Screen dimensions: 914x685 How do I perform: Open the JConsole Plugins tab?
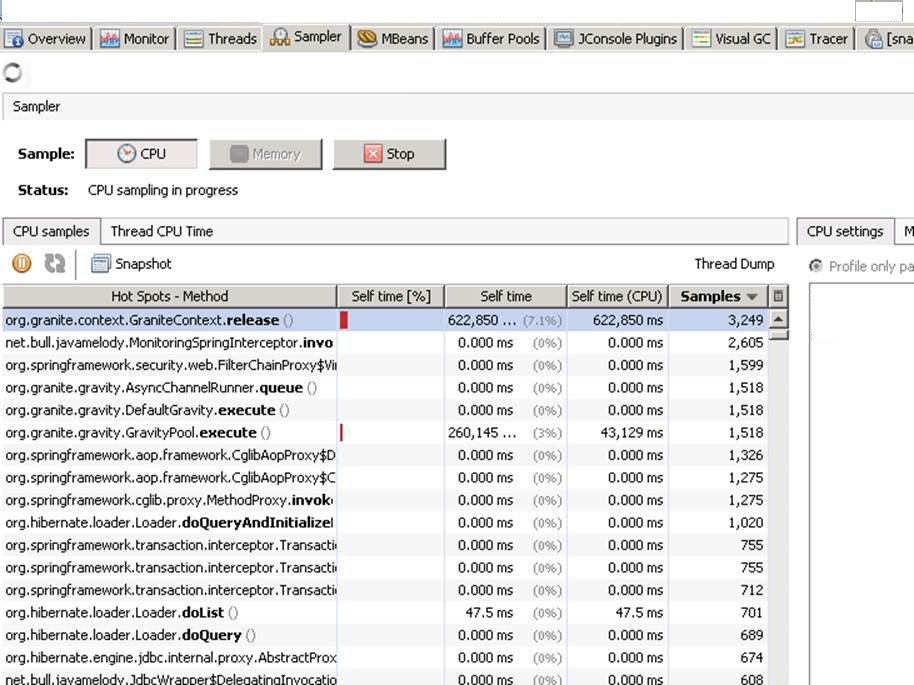(616, 38)
